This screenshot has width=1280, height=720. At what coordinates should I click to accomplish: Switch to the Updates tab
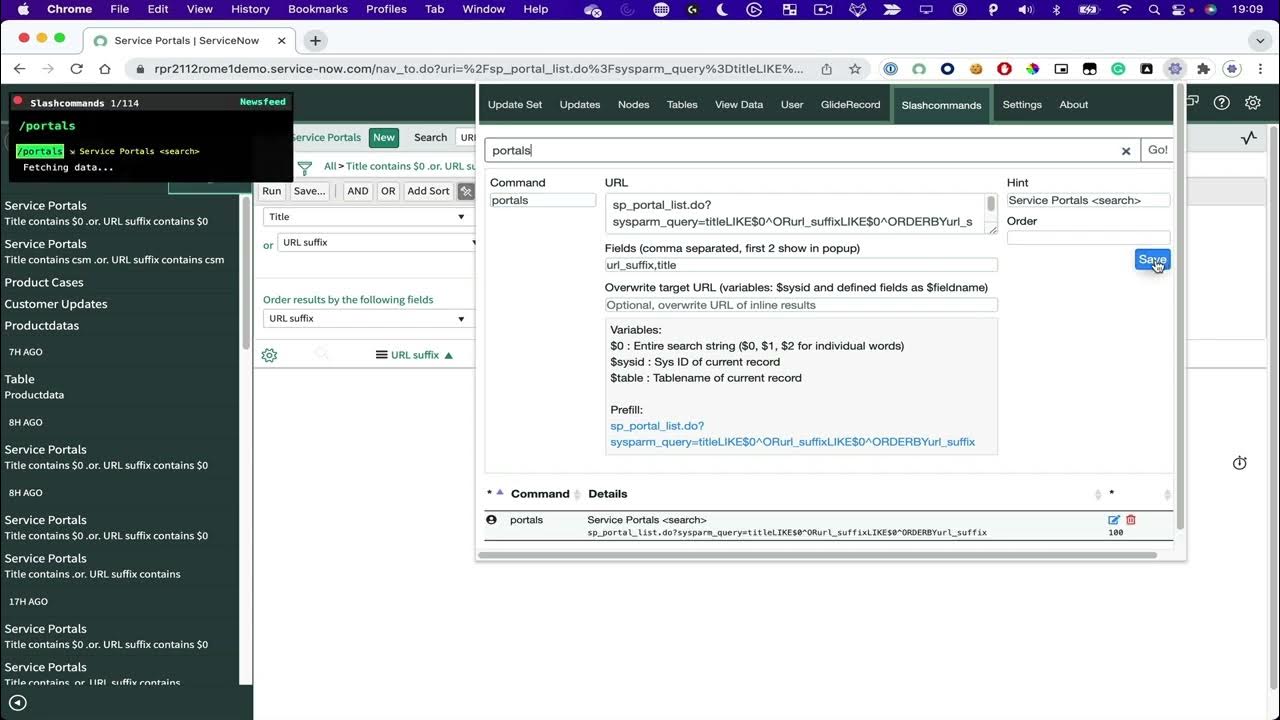tap(580, 105)
